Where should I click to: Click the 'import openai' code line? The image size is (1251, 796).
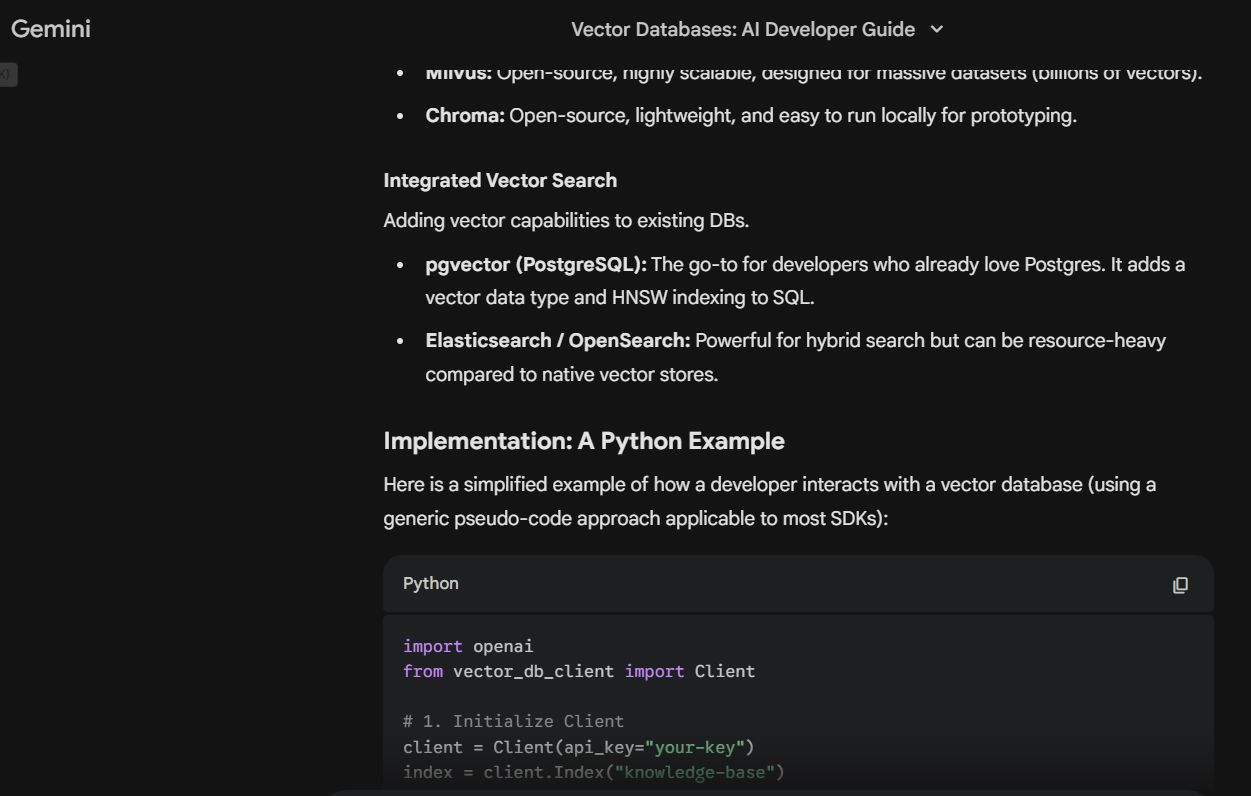tap(468, 646)
